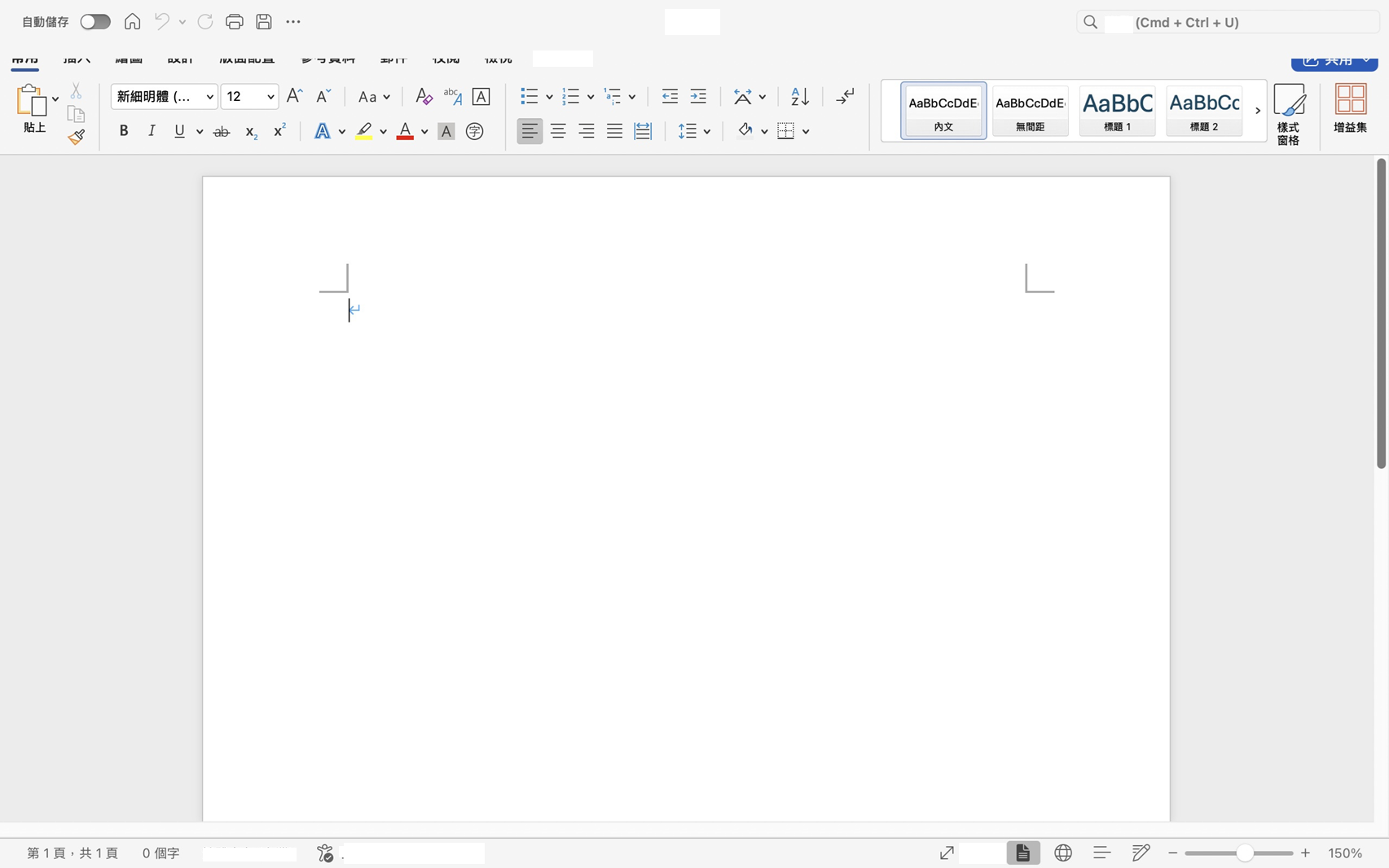
Task: Toggle the 自動儲存 autosave switch
Action: (95, 22)
